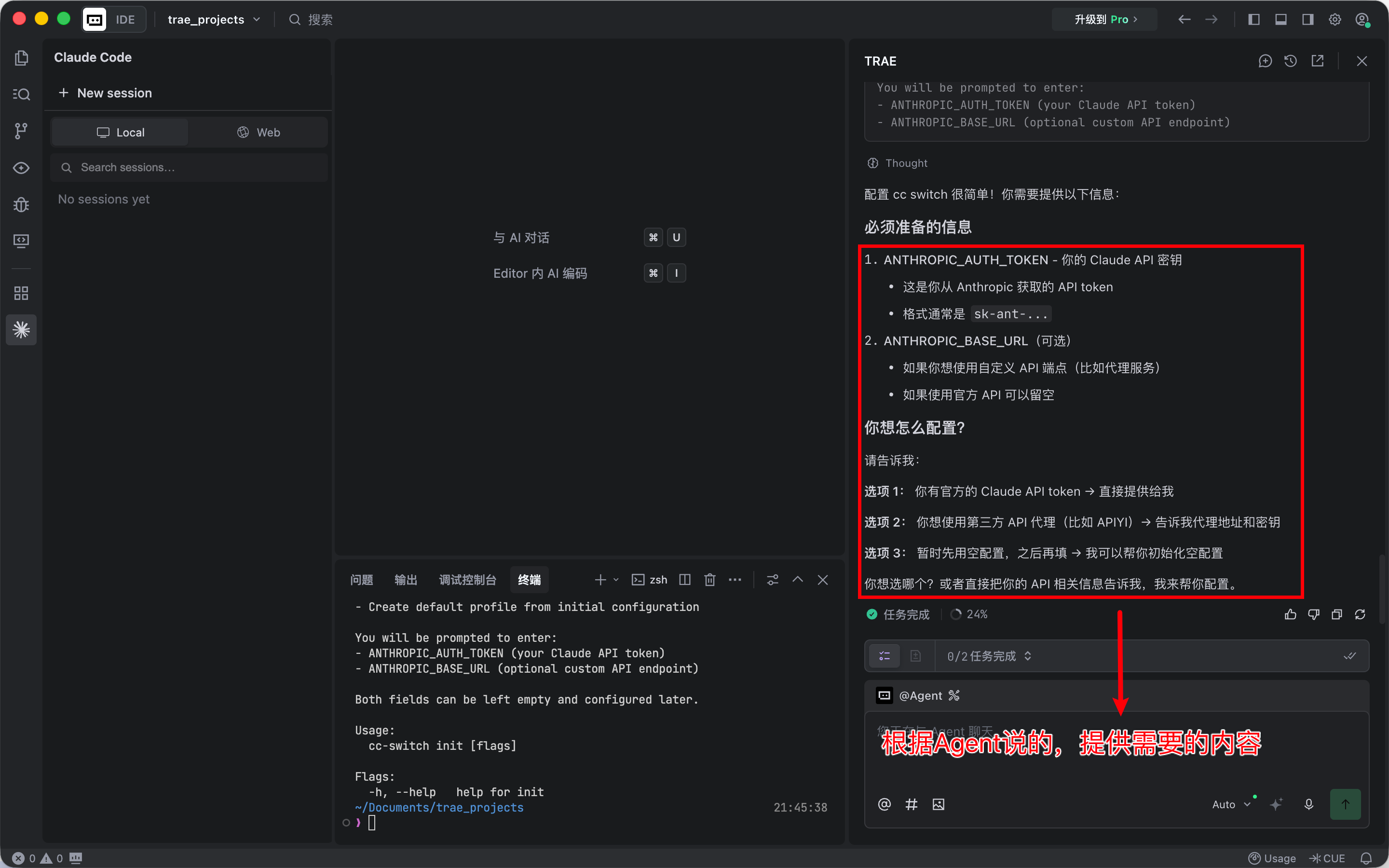Screen dimensions: 1389x868
Task: Toggle the bottom panel visibility
Action: click(1281, 19)
